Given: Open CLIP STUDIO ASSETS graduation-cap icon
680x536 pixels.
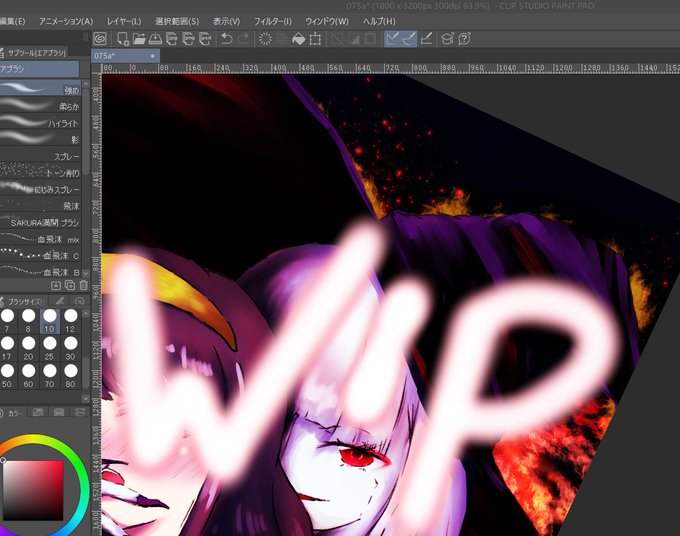Looking at the screenshot, I should click(447, 39).
